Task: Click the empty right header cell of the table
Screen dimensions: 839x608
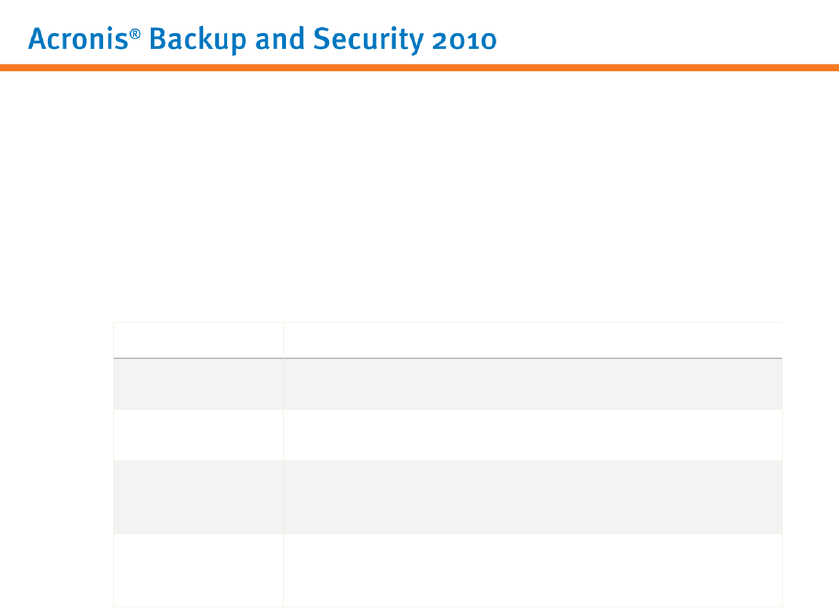Action: tap(532, 340)
